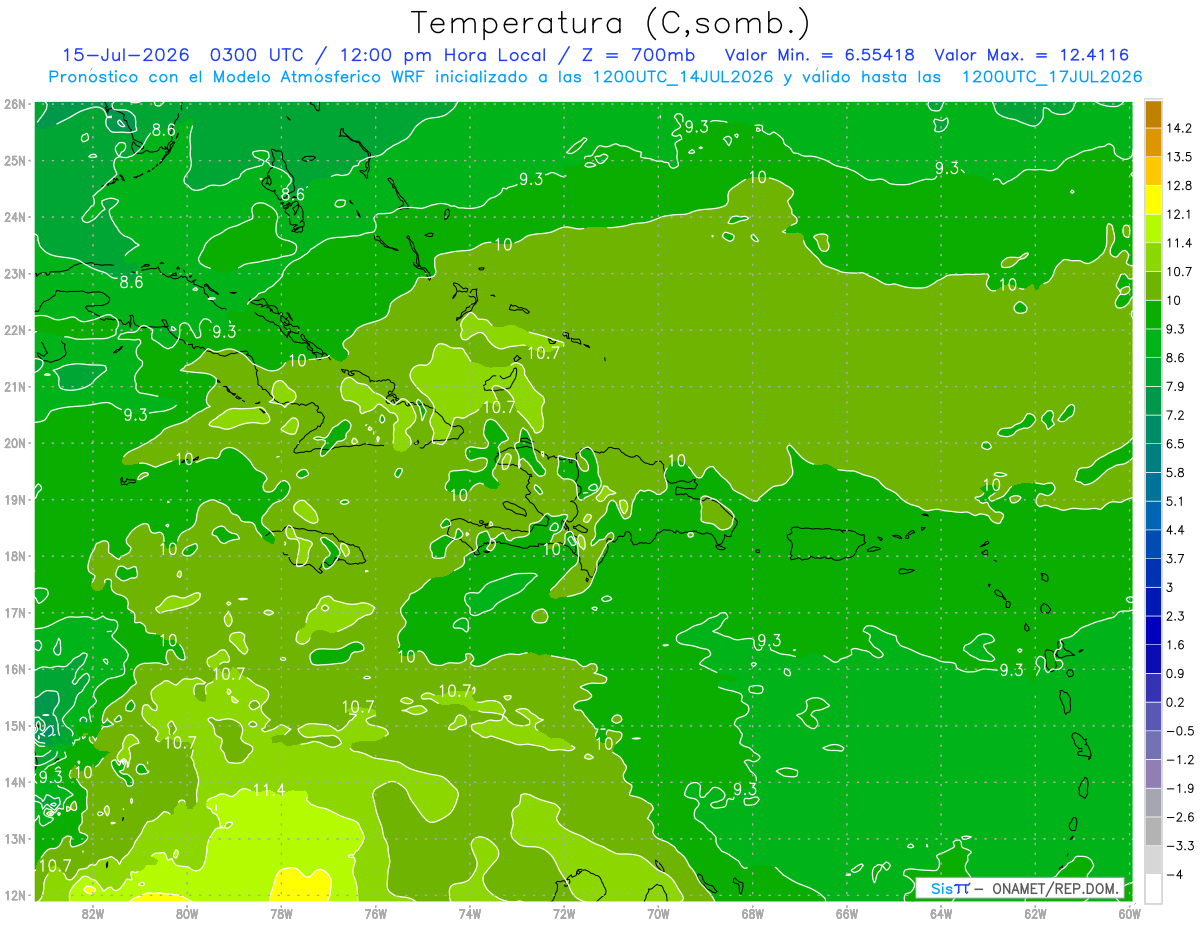The width and height of the screenshot is (1200, 927).
Task: Click the Puerto Rico island outline
Action: coord(827,543)
